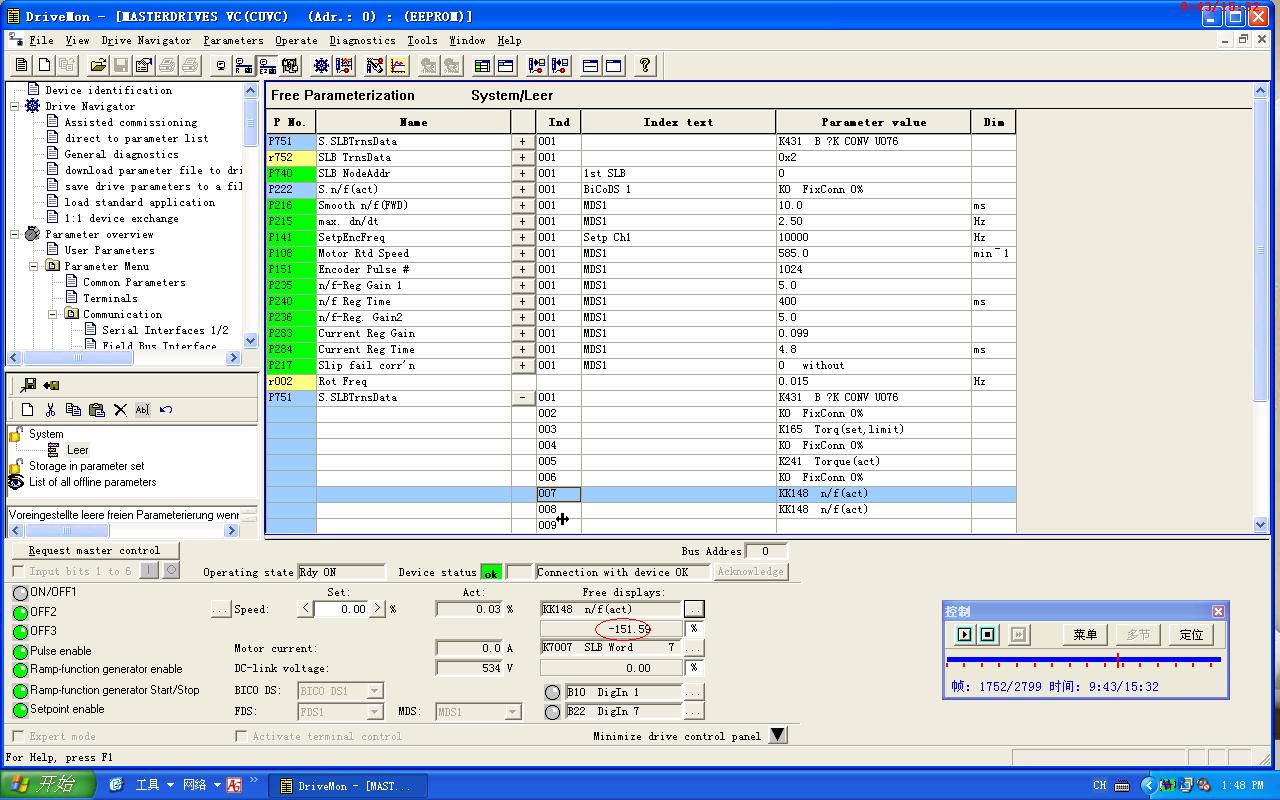Click the Speed Set value input field

click(341, 608)
